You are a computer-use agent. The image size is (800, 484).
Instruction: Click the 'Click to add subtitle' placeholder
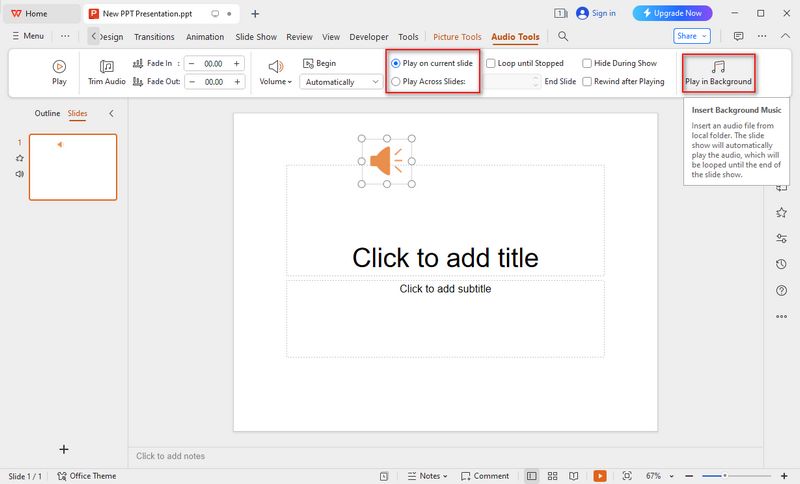pos(445,319)
